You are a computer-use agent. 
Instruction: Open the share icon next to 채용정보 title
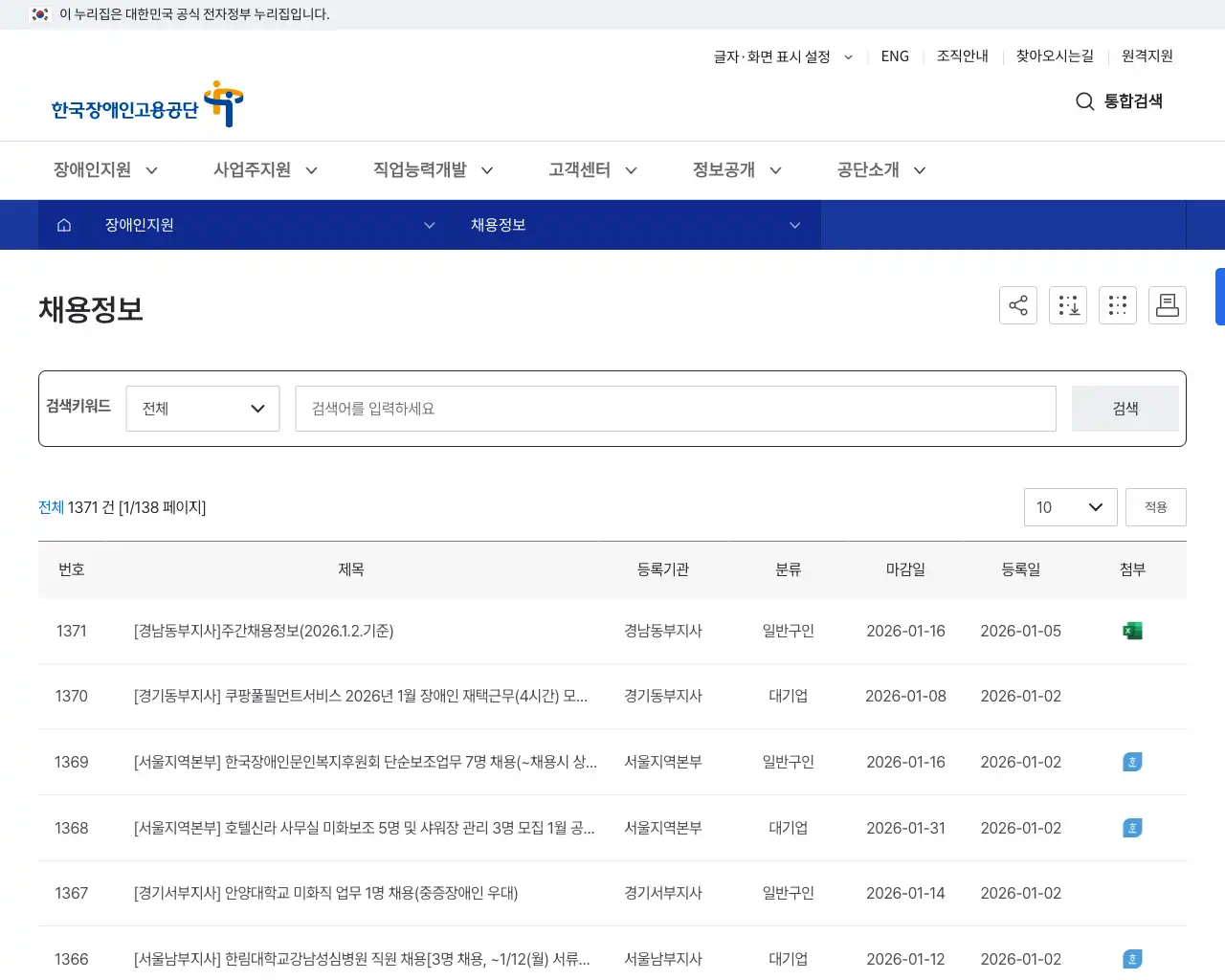click(1018, 305)
